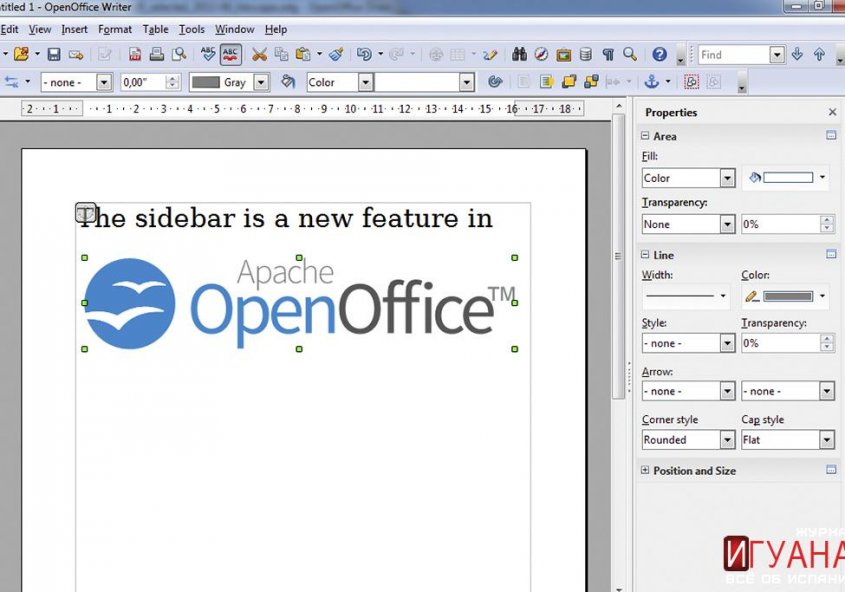Open the toolbar line style '- none -' dropdown
Screen dimensions: 845x592
tap(104, 82)
